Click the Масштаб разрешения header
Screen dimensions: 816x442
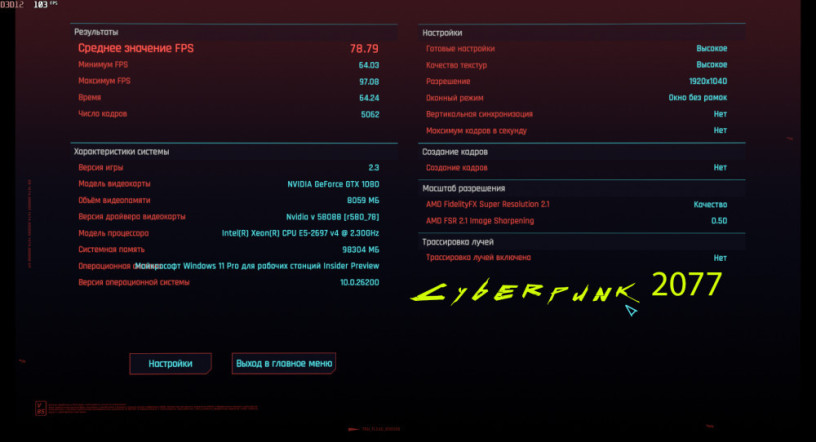pos(463,188)
